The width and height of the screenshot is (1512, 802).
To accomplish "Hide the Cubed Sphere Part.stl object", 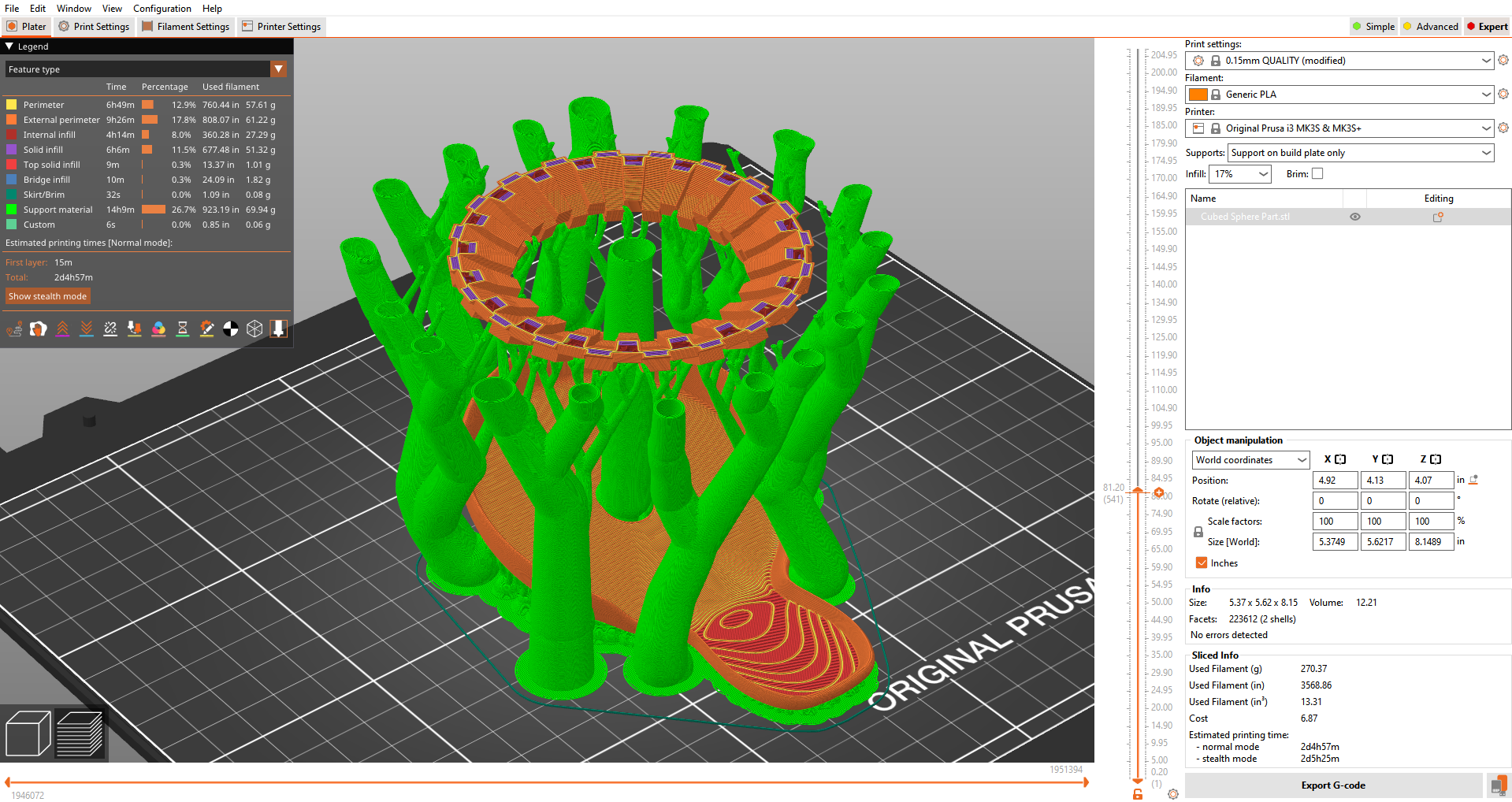I will [x=1354, y=216].
